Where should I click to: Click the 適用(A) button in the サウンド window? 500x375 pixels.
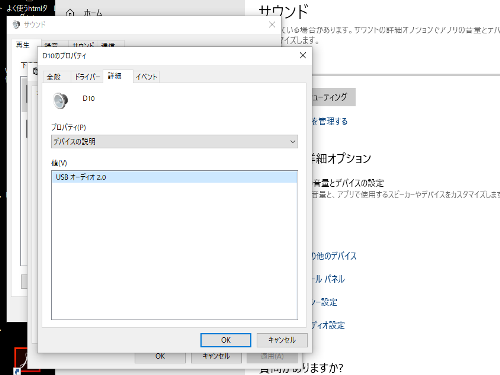[272, 357]
